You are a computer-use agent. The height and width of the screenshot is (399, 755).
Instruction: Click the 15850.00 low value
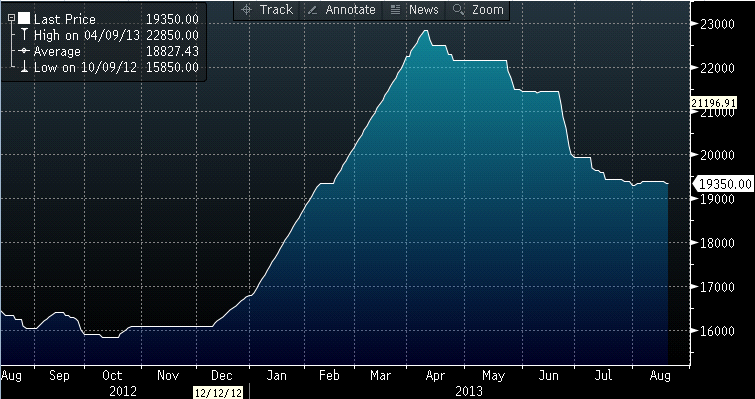[172, 67]
